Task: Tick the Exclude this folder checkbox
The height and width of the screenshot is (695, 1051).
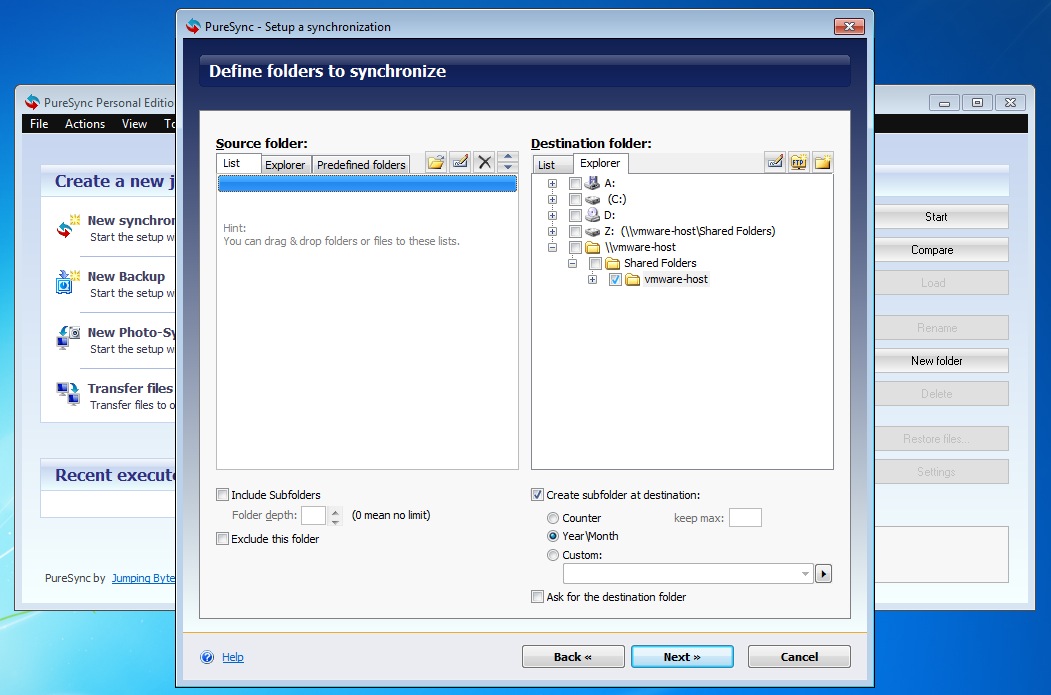Action: coord(223,539)
